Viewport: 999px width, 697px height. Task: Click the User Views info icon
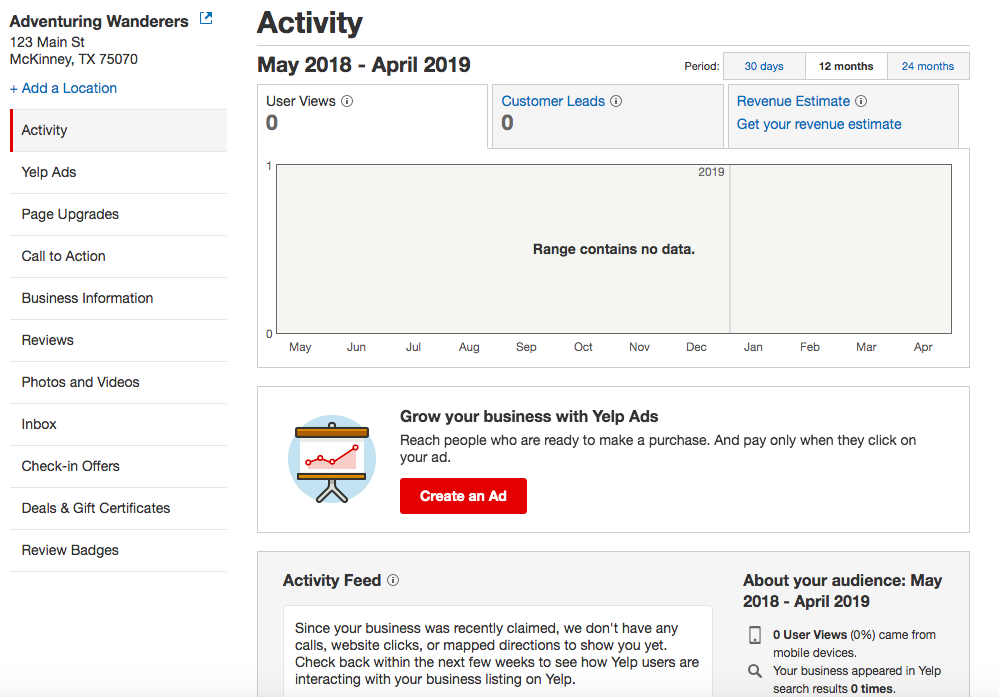(x=347, y=100)
